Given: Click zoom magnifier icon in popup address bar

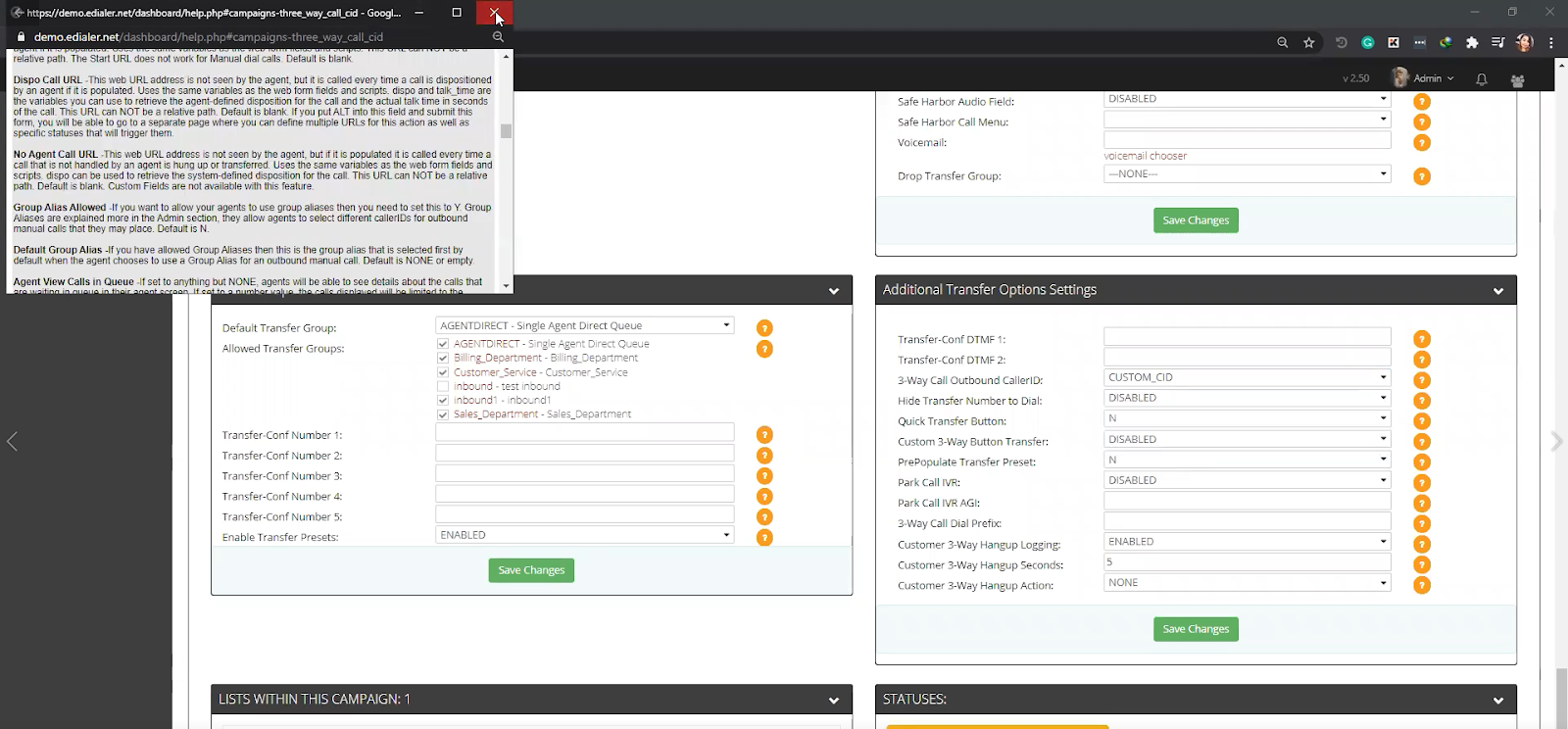Looking at the screenshot, I should pyautogui.click(x=498, y=37).
